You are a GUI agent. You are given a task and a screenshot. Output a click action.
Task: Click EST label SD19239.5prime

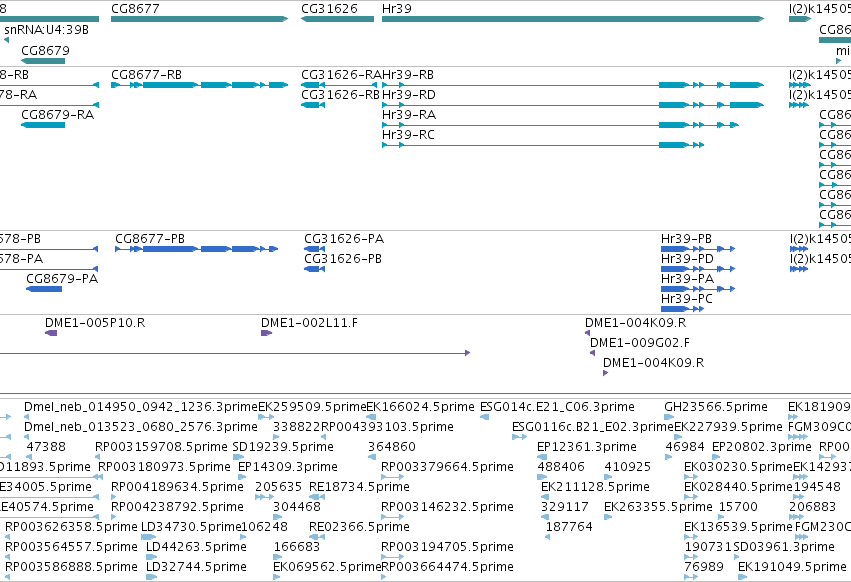283,447
